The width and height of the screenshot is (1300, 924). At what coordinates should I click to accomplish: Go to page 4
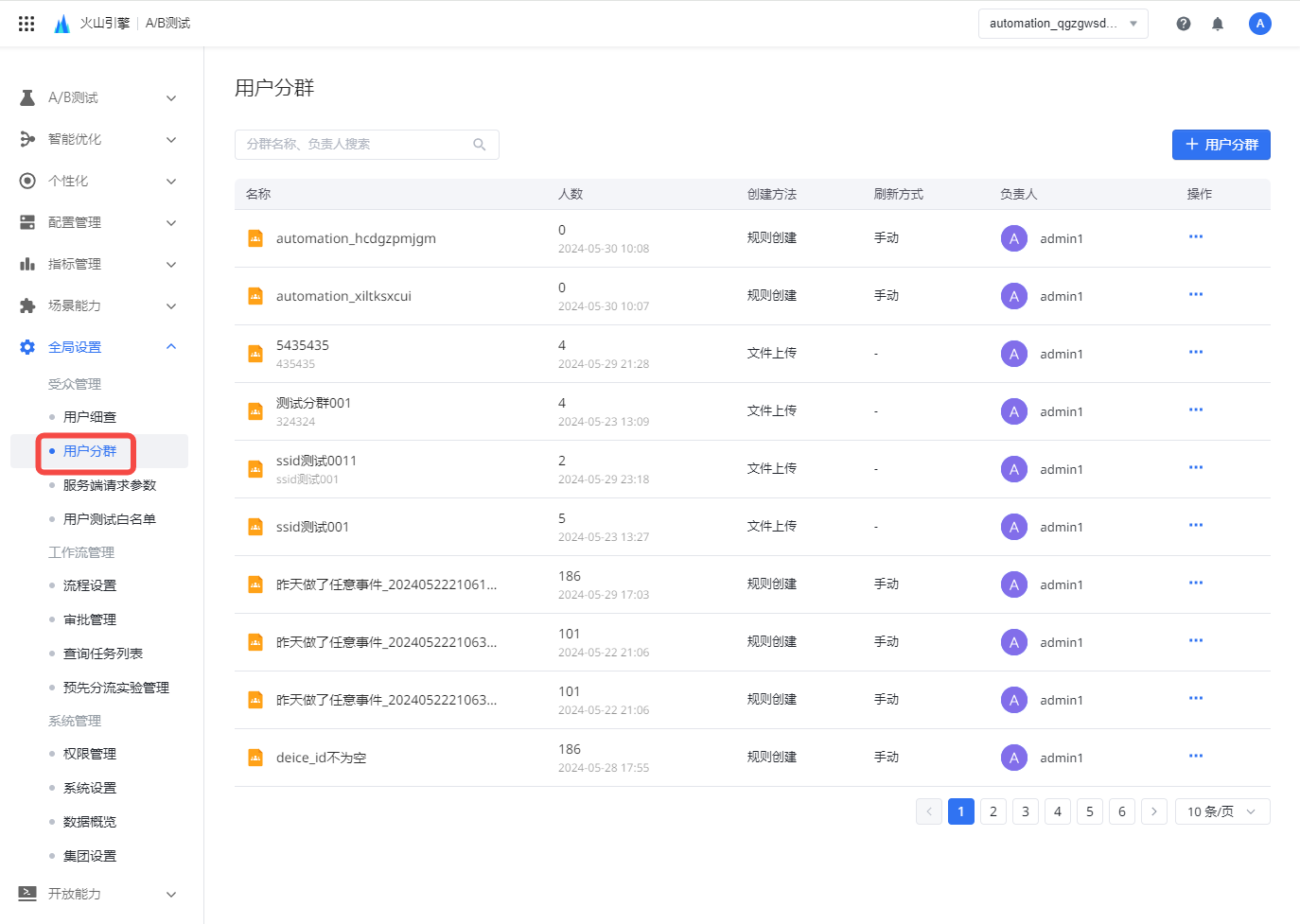tap(1058, 811)
